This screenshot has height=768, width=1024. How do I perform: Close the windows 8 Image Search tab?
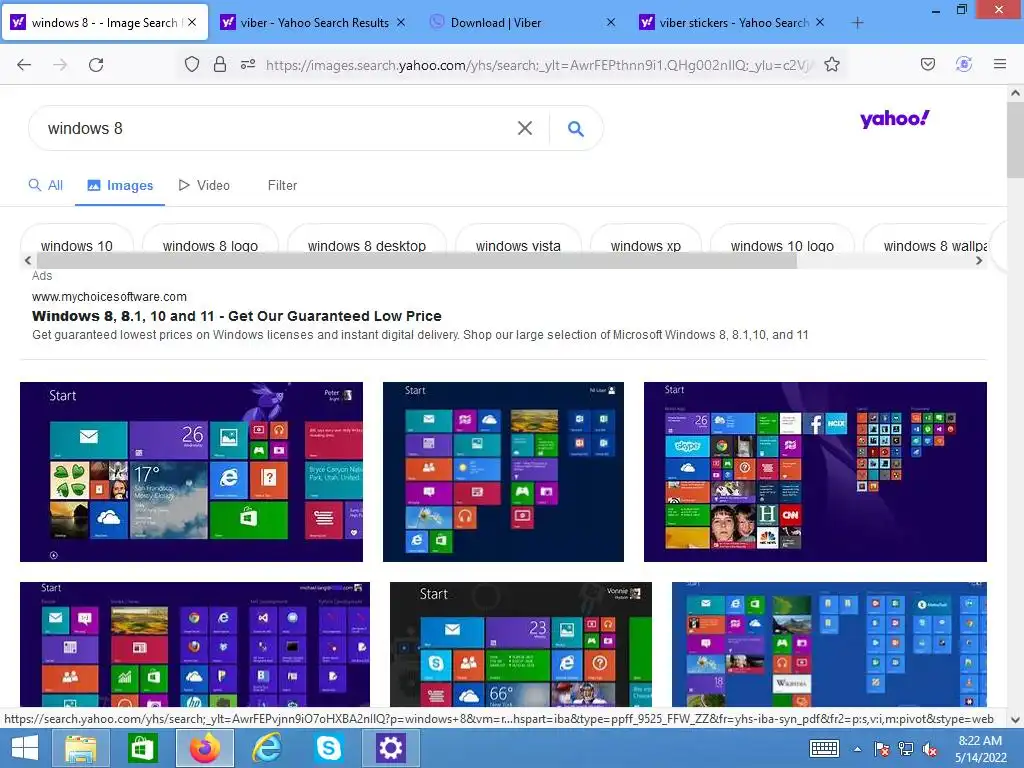(192, 22)
